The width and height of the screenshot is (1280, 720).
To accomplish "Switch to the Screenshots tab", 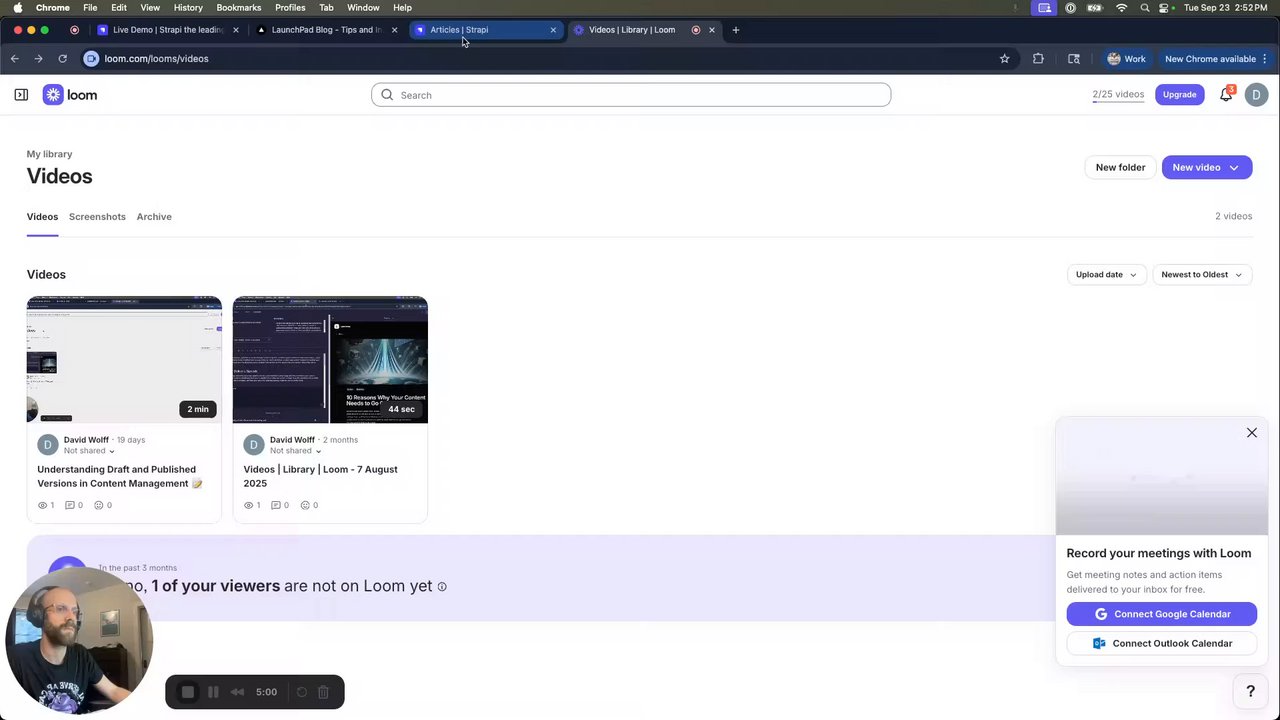I will 97,217.
